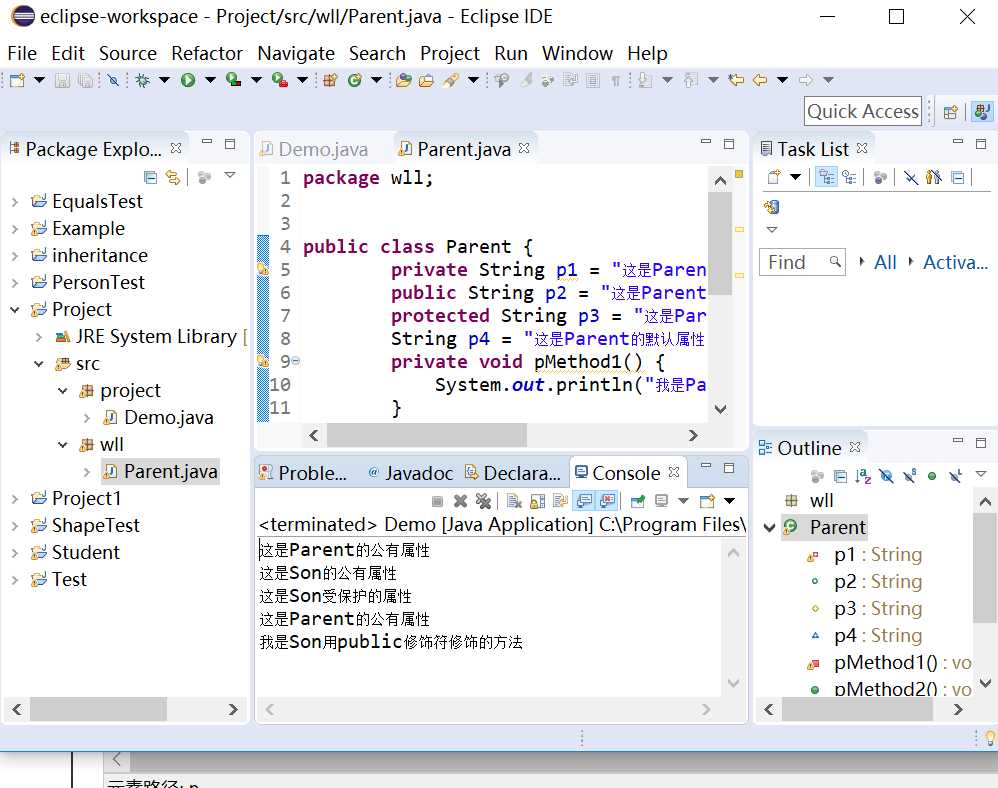The image size is (998, 788).
Task: Collapse the wll package node
Action: (63, 445)
